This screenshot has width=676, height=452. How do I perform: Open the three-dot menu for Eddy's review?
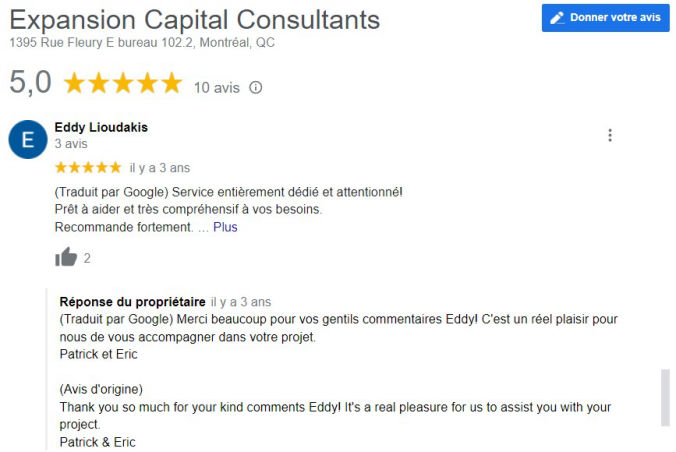[x=610, y=136]
